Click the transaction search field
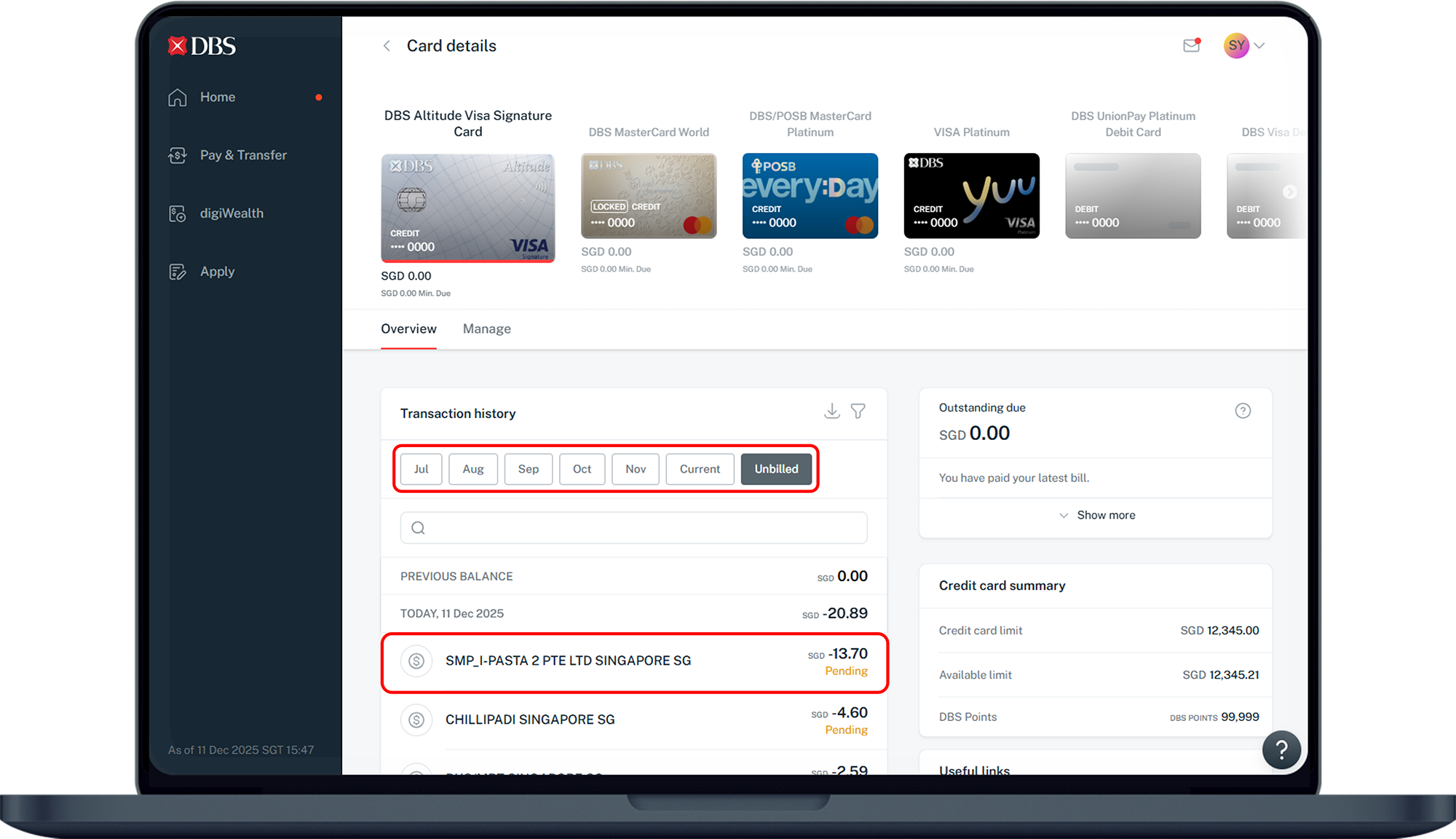Image resolution: width=1456 pixels, height=839 pixels. coord(633,527)
